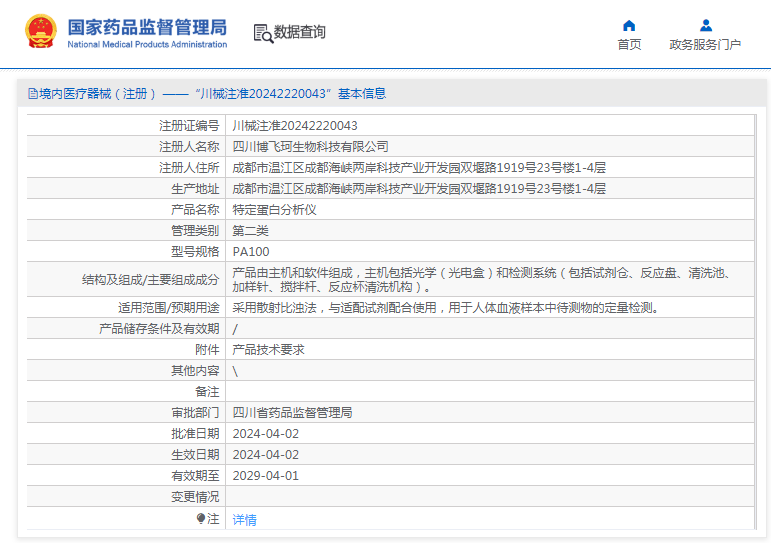Open the 详情 link

tap(244, 519)
